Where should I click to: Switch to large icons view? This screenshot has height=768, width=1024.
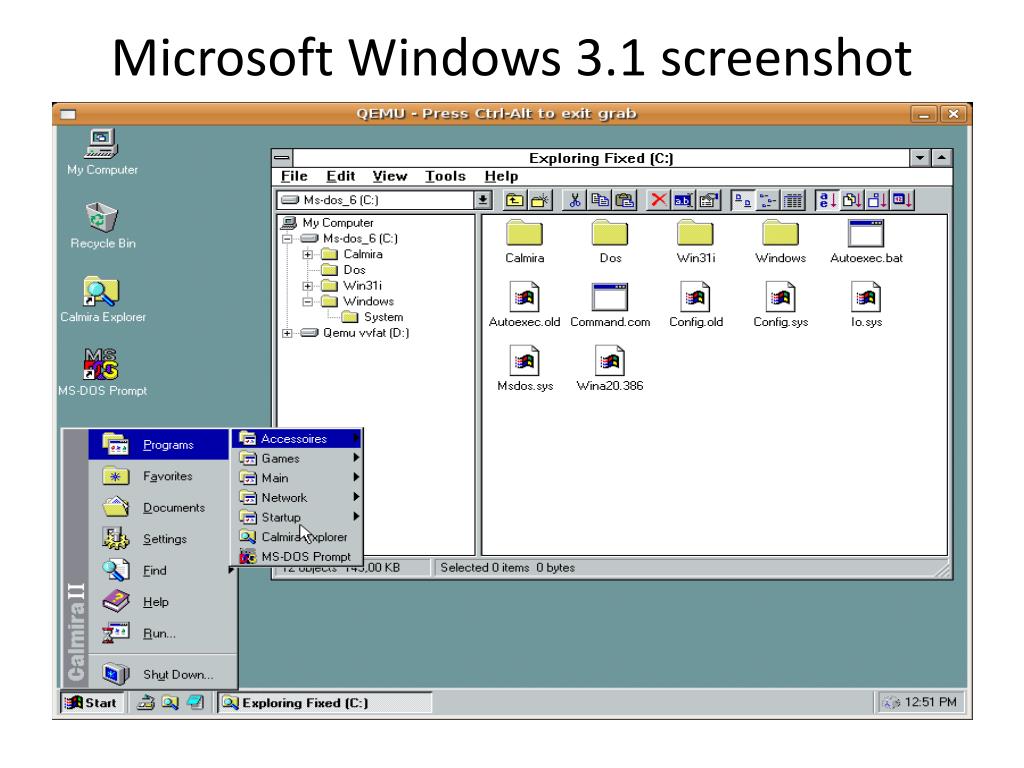tap(743, 200)
